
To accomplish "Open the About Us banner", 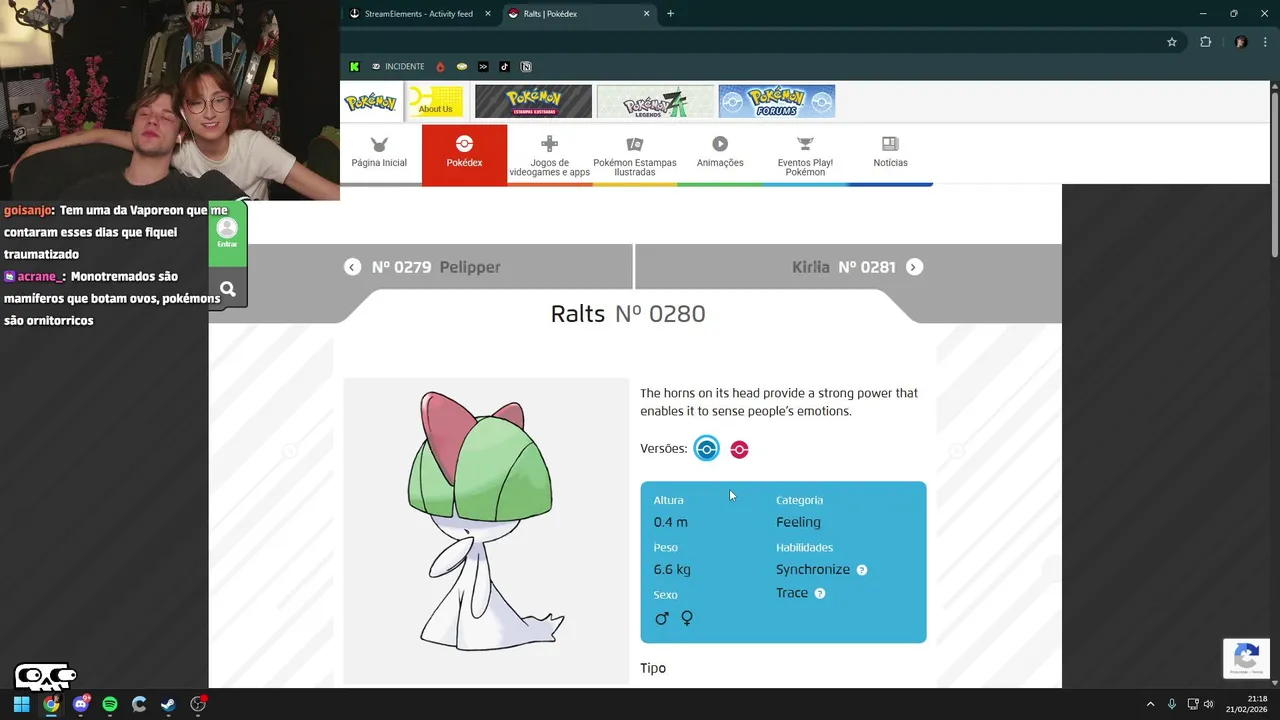I will click(x=436, y=101).
